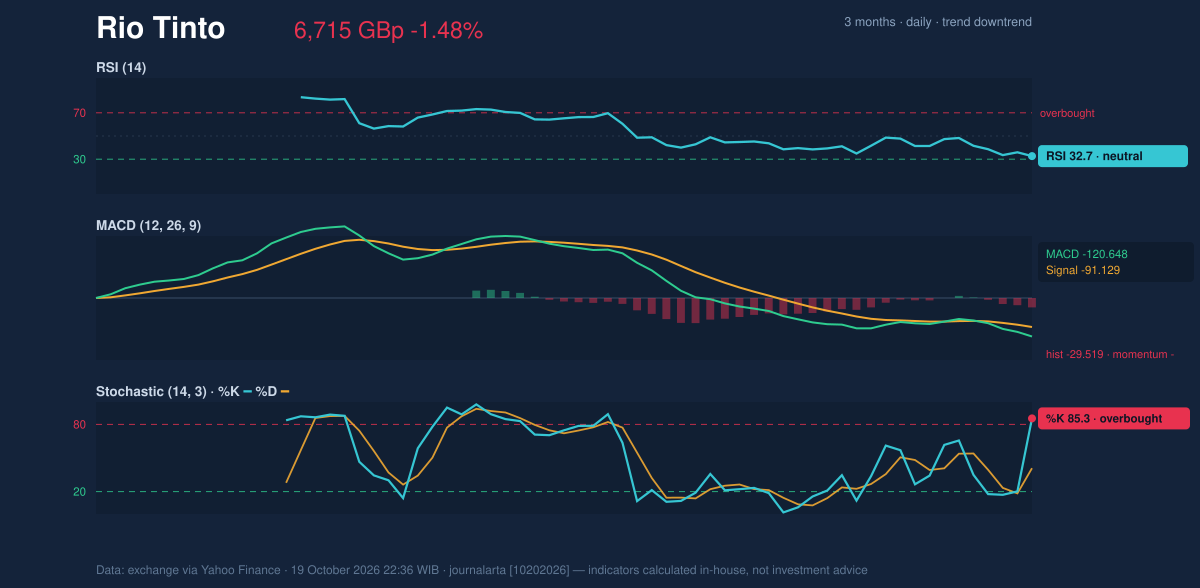Click the RSI 32.7 neutral badge
The width and height of the screenshot is (1200, 588).
(1113, 156)
